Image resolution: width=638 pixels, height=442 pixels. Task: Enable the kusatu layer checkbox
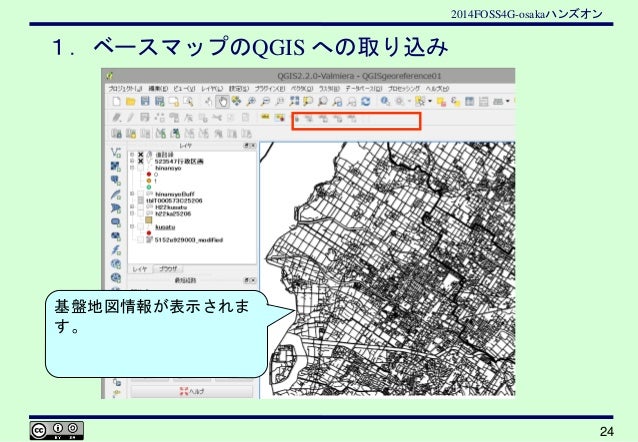pyautogui.click(x=140, y=227)
